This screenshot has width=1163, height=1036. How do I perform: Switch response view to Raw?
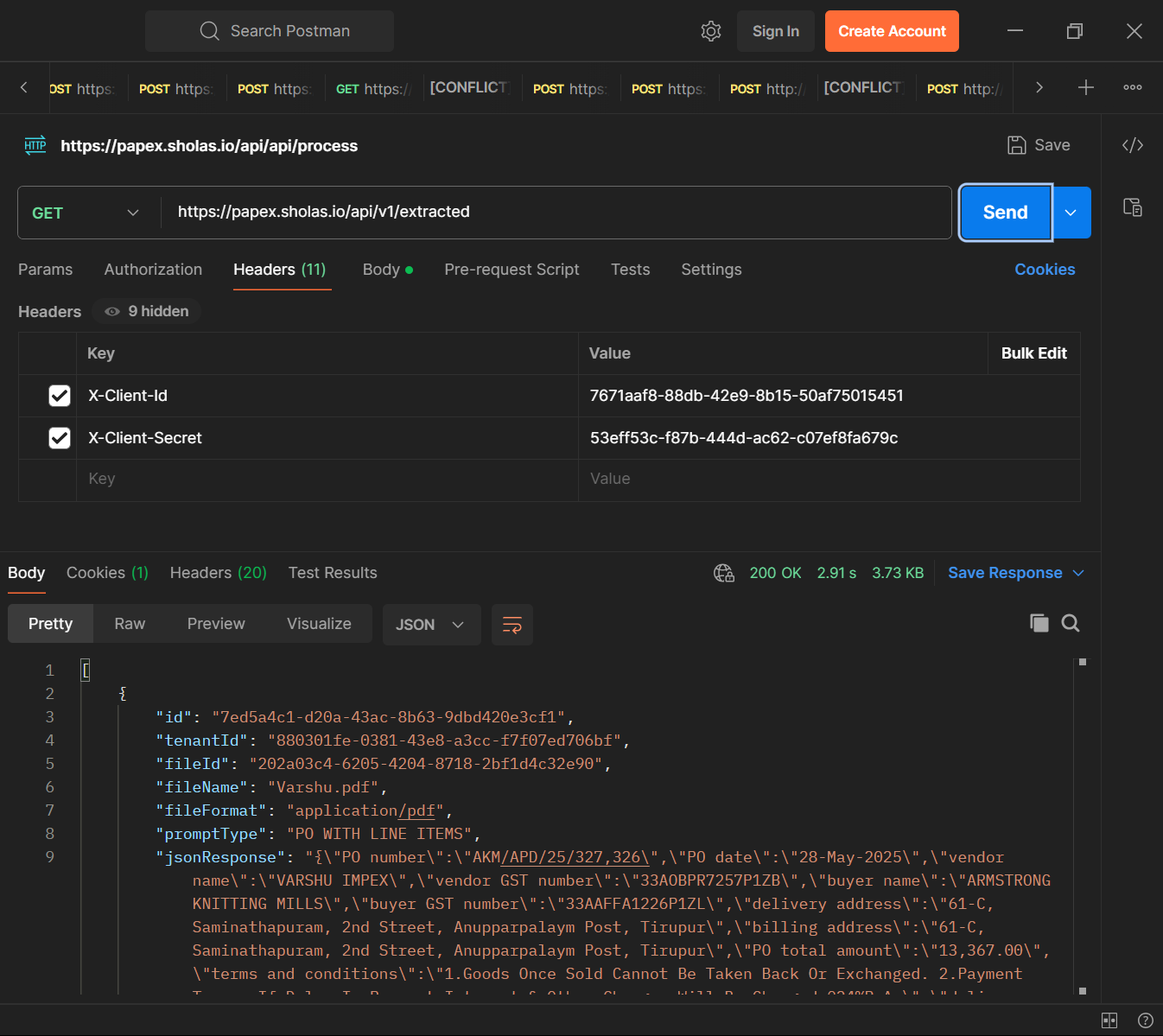[x=130, y=624]
